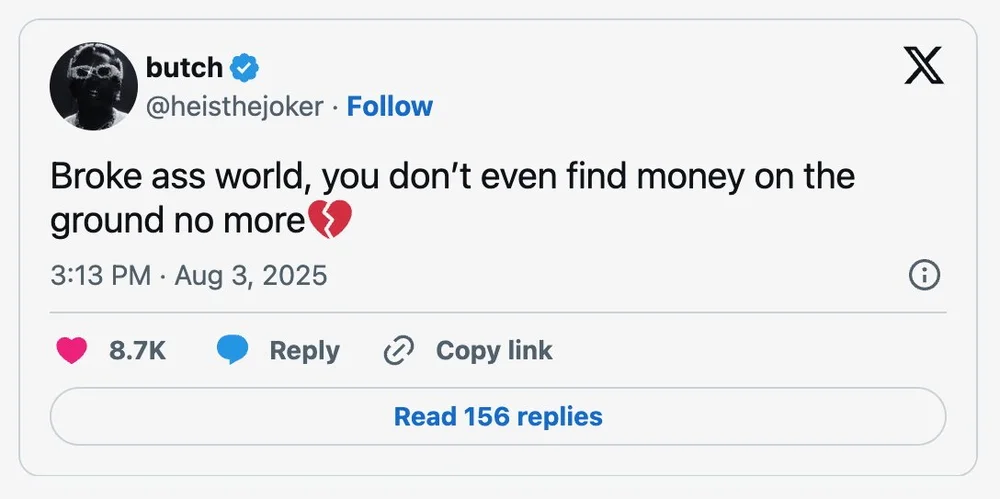Image resolution: width=1000 pixels, height=499 pixels.
Task: Follow the @heisthejoker account
Action: (389, 106)
